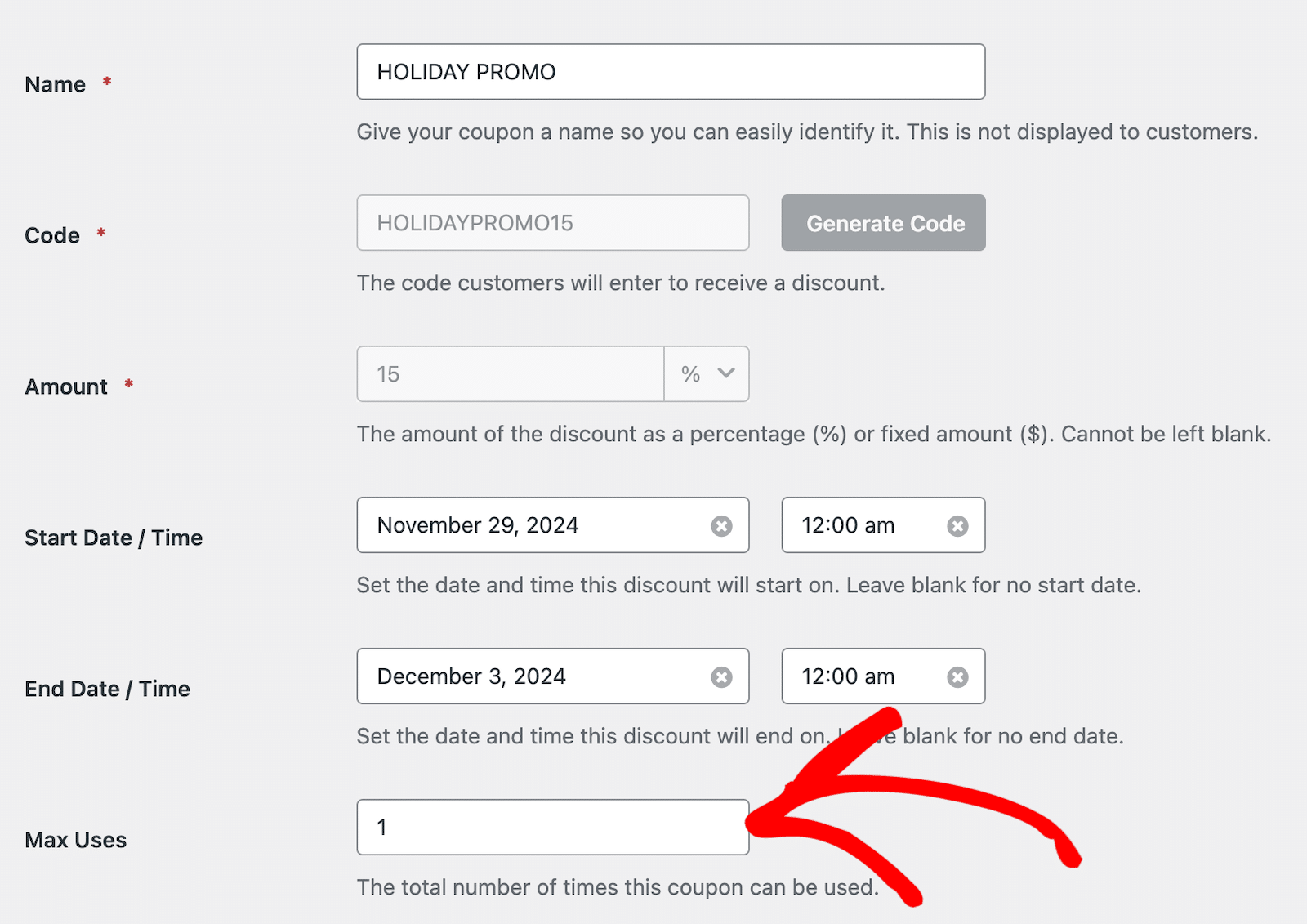Clear the end date "December 3, 2024"
Screen dimensions: 1307x924
[x=720, y=676]
